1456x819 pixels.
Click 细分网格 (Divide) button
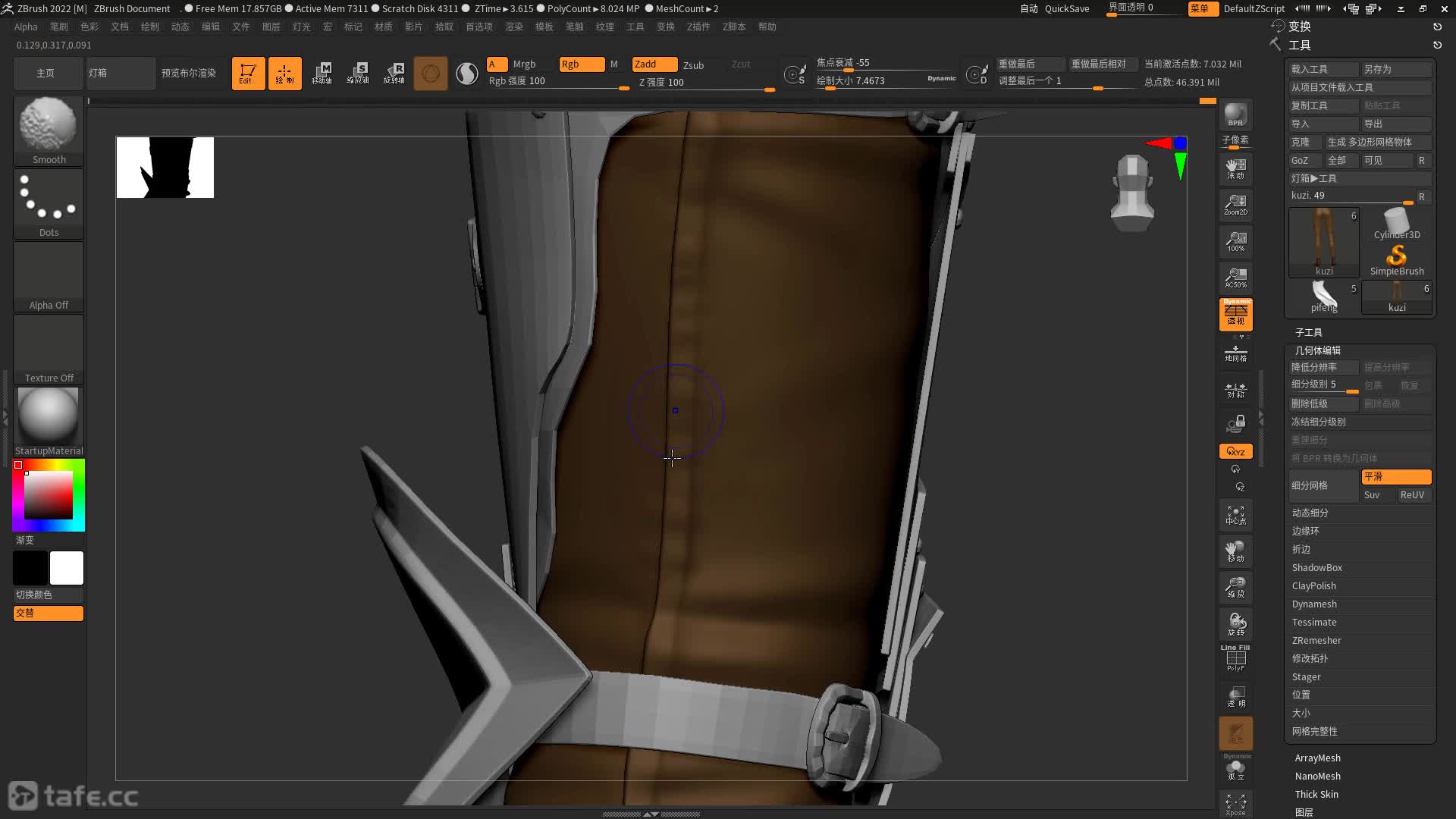[1323, 485]
